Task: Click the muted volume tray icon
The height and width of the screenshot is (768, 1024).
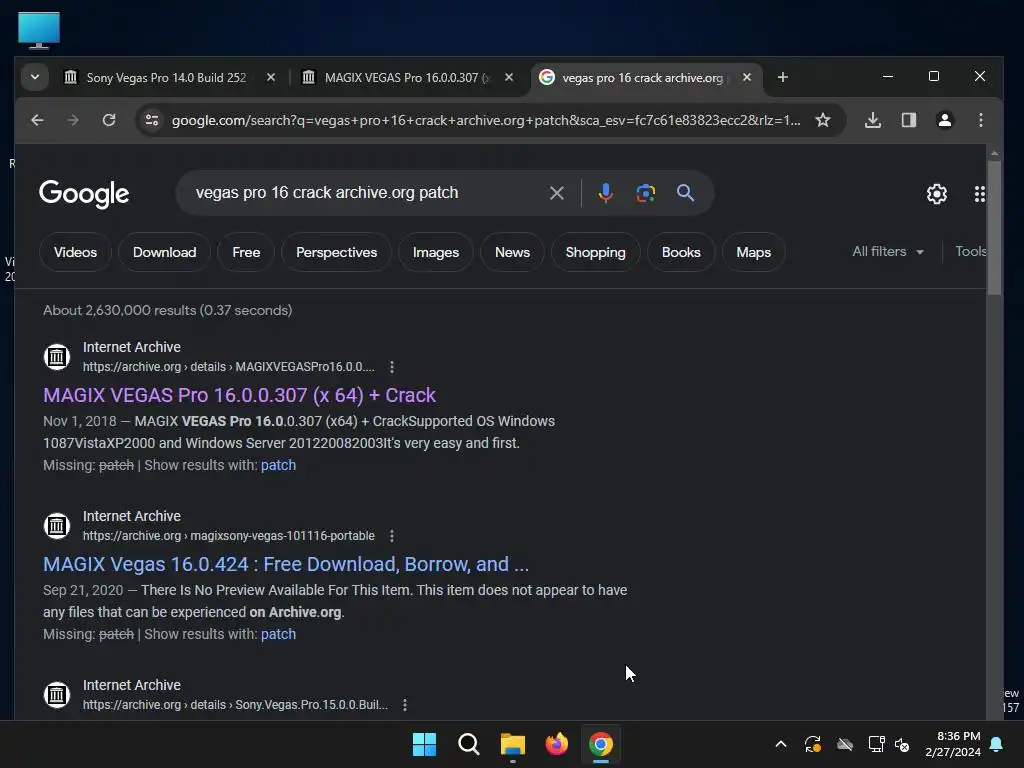Action: [x=902, y=744]
